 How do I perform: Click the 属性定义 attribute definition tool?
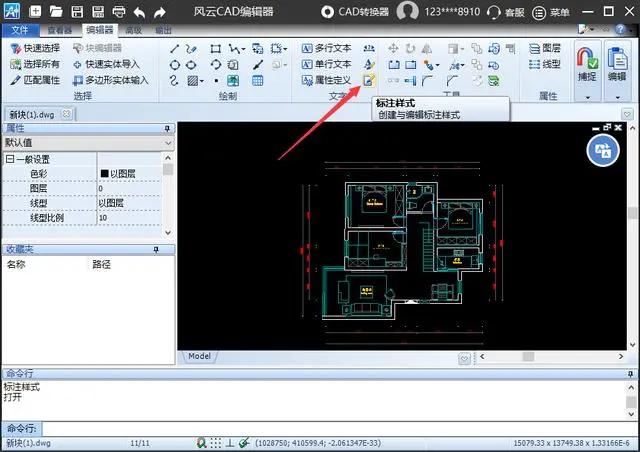coord(326,80)
